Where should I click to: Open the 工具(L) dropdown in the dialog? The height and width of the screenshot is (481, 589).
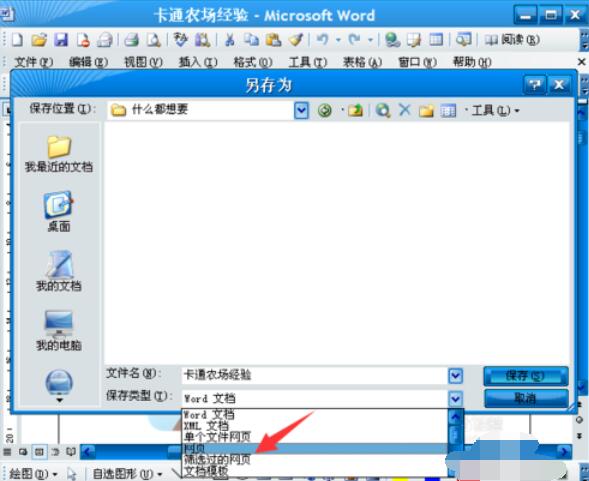[494, 110]
